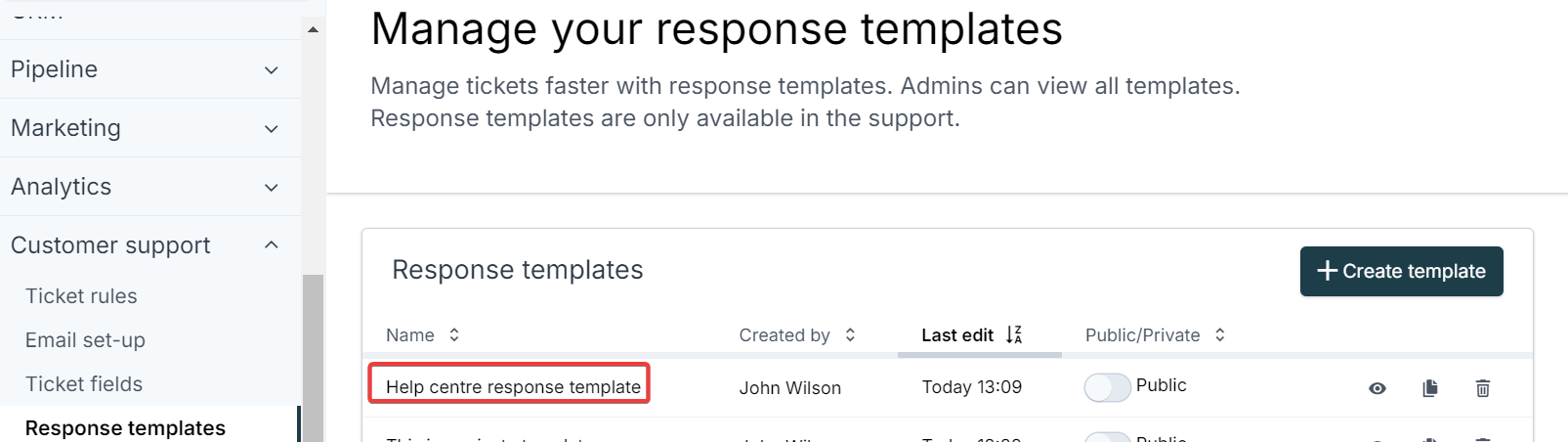
Task: Sort by Created by column arrows
Action: click(x=850, y=334)
